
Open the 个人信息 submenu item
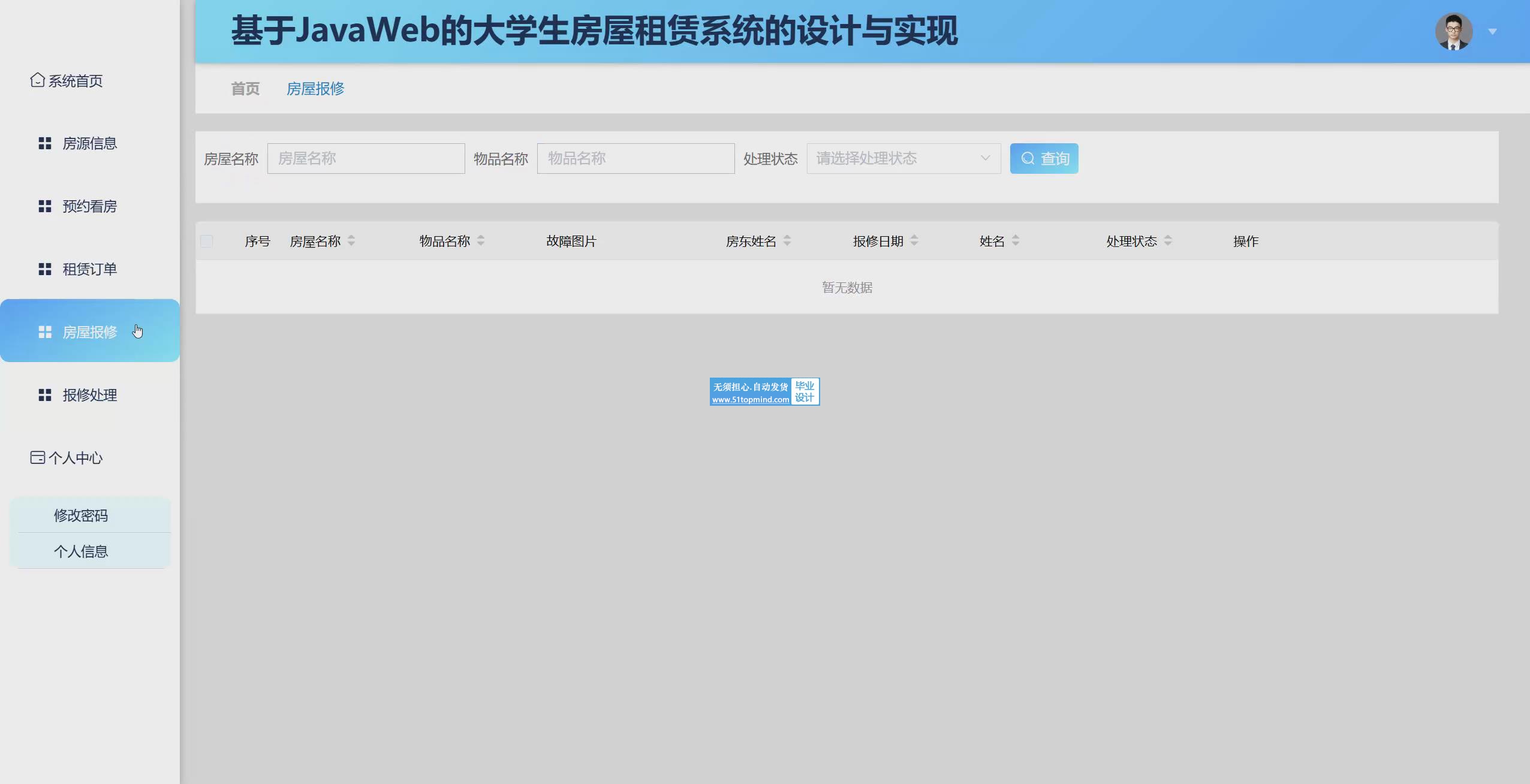81,551
